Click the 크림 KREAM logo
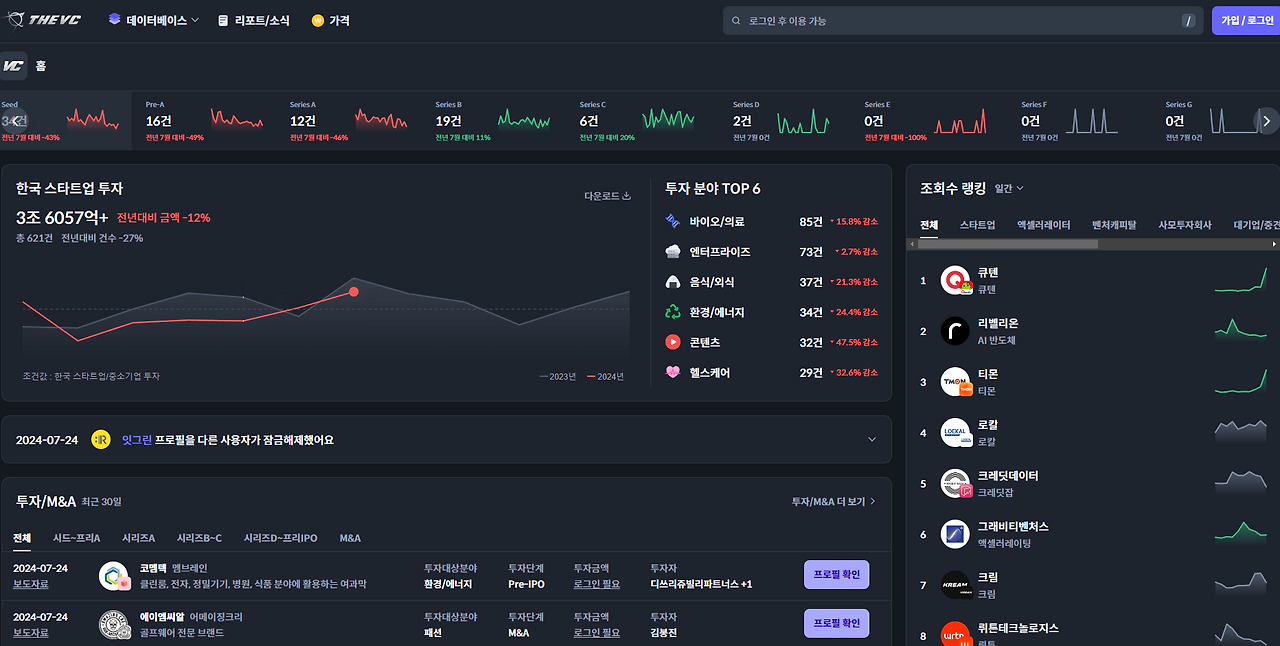 (956, 585)
